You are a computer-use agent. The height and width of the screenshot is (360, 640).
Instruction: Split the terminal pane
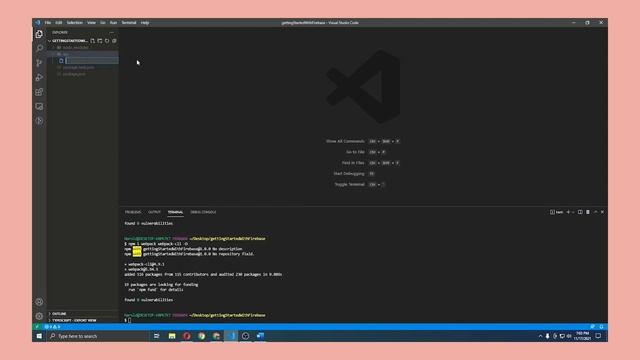[580, 212]
